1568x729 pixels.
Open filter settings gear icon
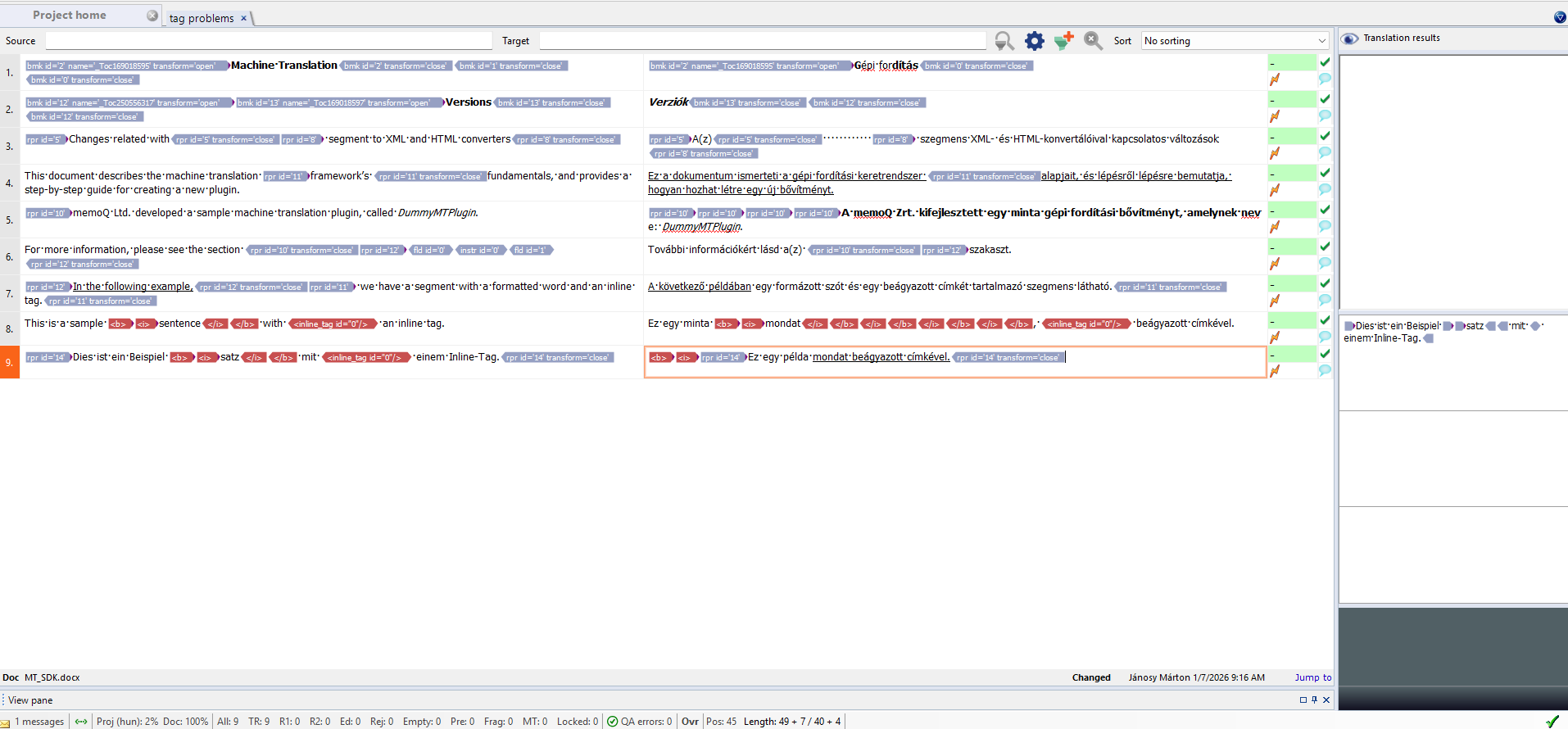coord(1035,41)
